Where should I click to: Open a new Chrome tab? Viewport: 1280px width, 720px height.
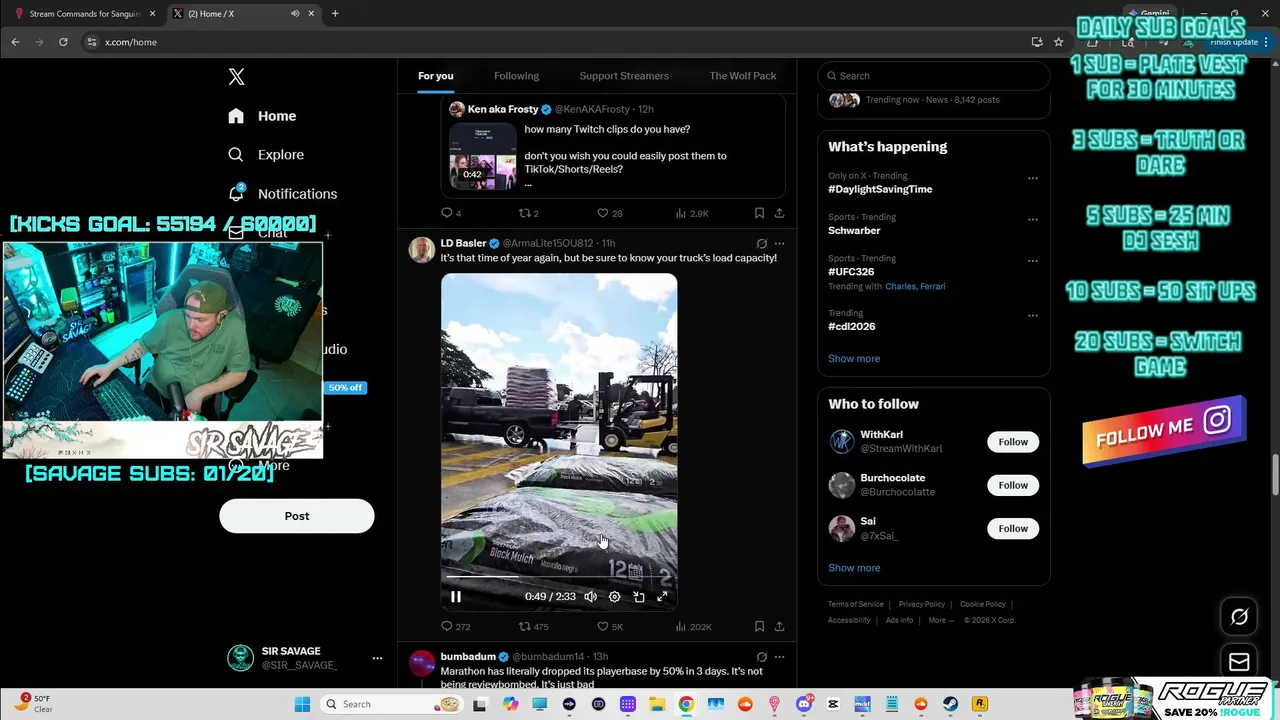pos(335,14)
